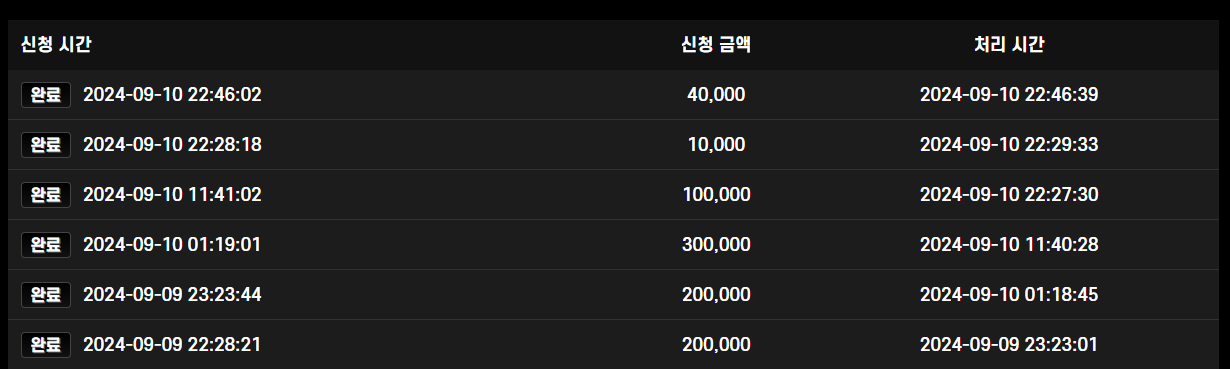Click processed time 2024-09-10 22:46:39
Screen dimensions: 1230x369
(x=1009, y=95)
